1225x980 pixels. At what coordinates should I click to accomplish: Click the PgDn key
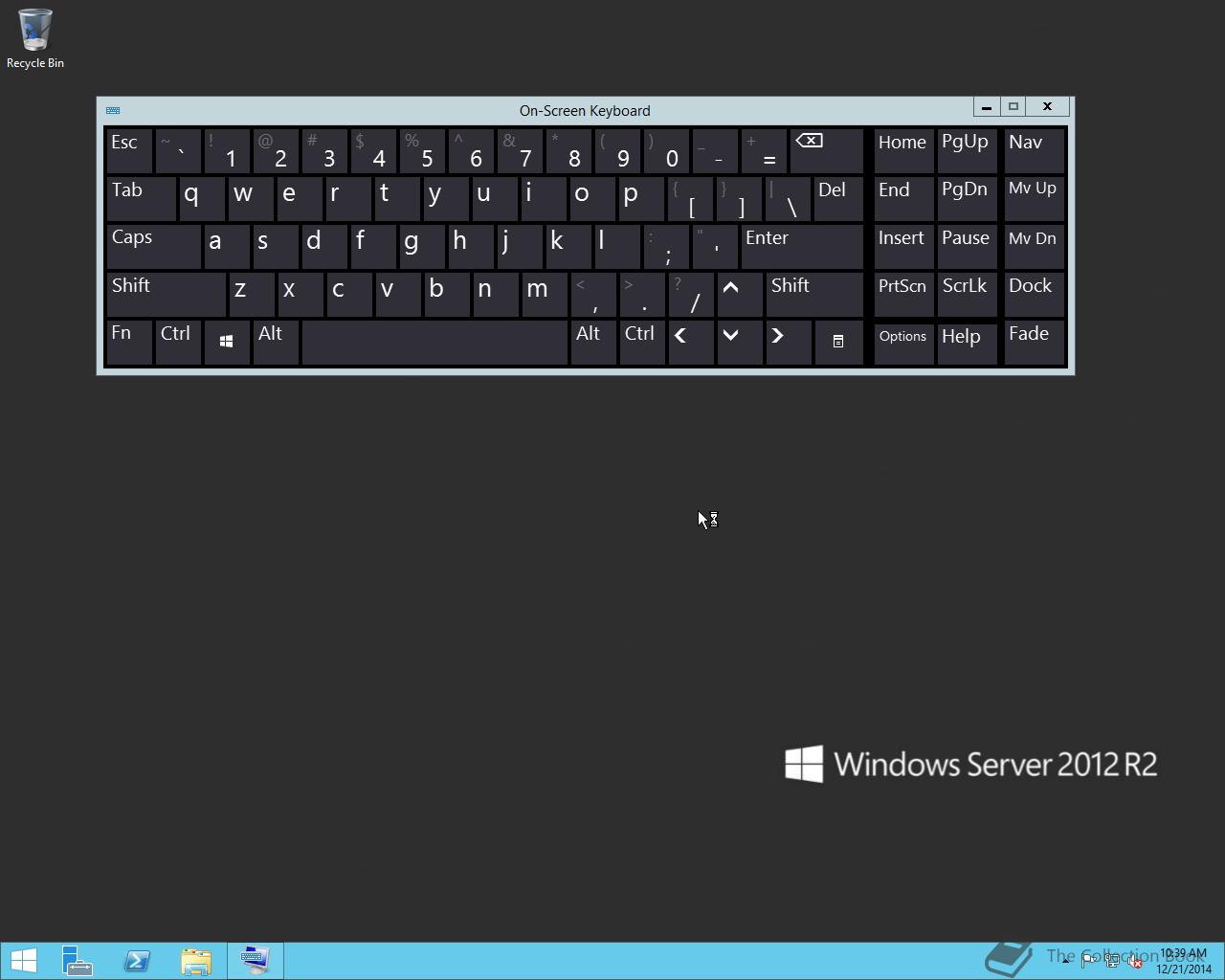(967, 199)
